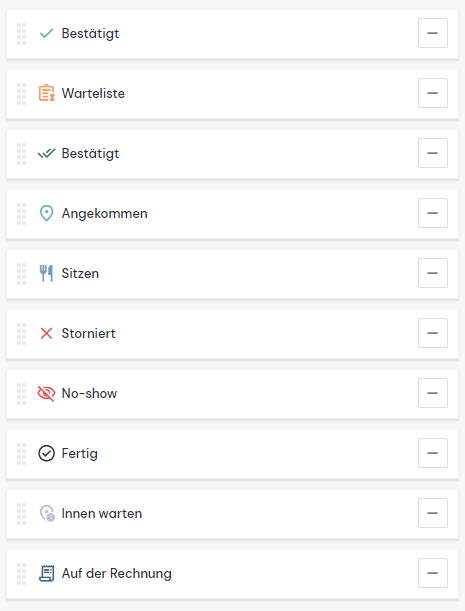Screen dimensions: 465x611
Task: Click minus button on No-show row
Action: click(433, 393)
